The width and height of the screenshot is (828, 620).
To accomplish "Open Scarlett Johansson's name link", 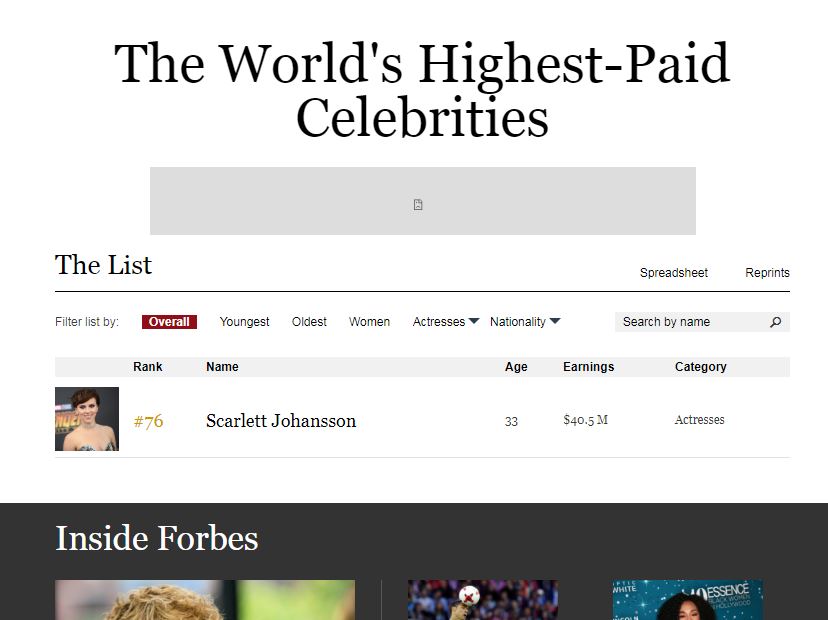I will point(281,421).
